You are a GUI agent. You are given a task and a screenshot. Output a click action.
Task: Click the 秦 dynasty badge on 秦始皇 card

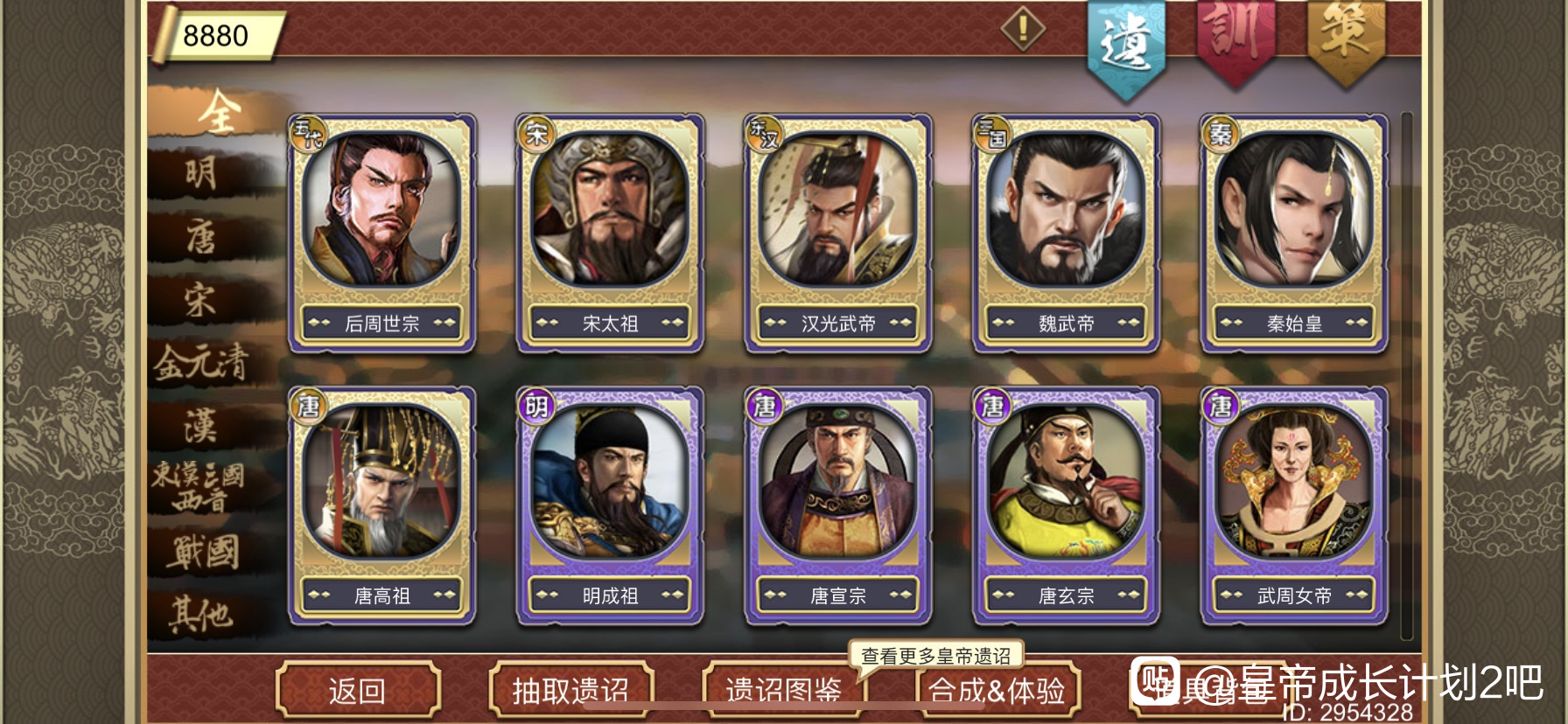(x=1220, y=134)
